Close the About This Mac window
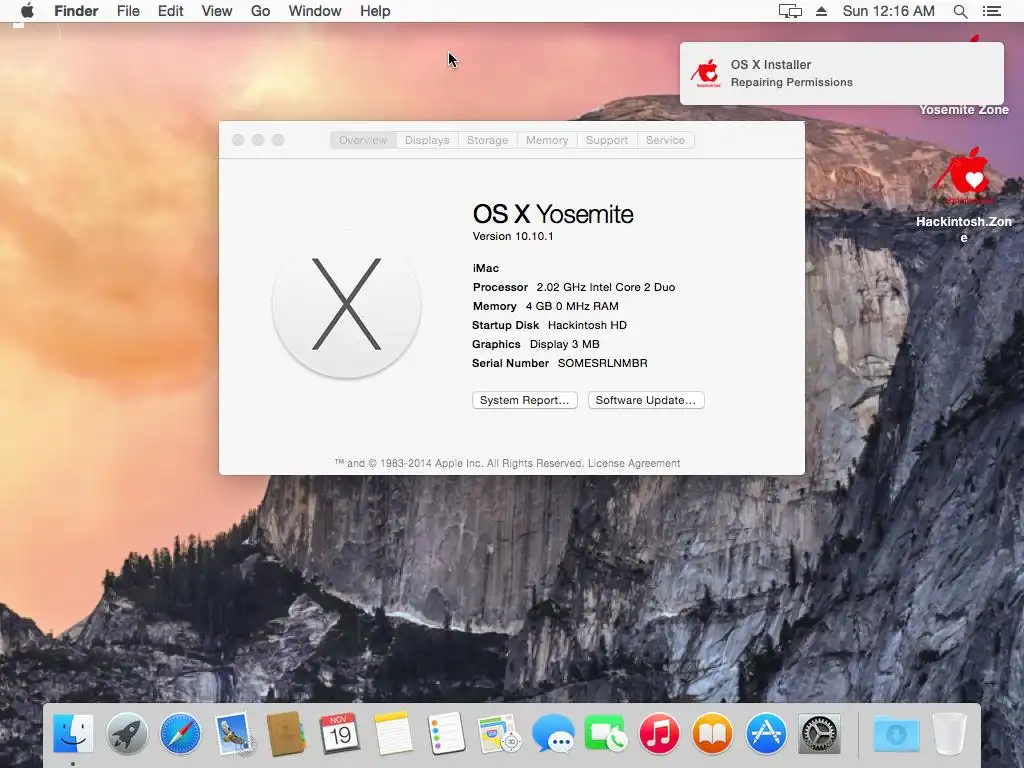1024x768 pixels. [238, 140]
